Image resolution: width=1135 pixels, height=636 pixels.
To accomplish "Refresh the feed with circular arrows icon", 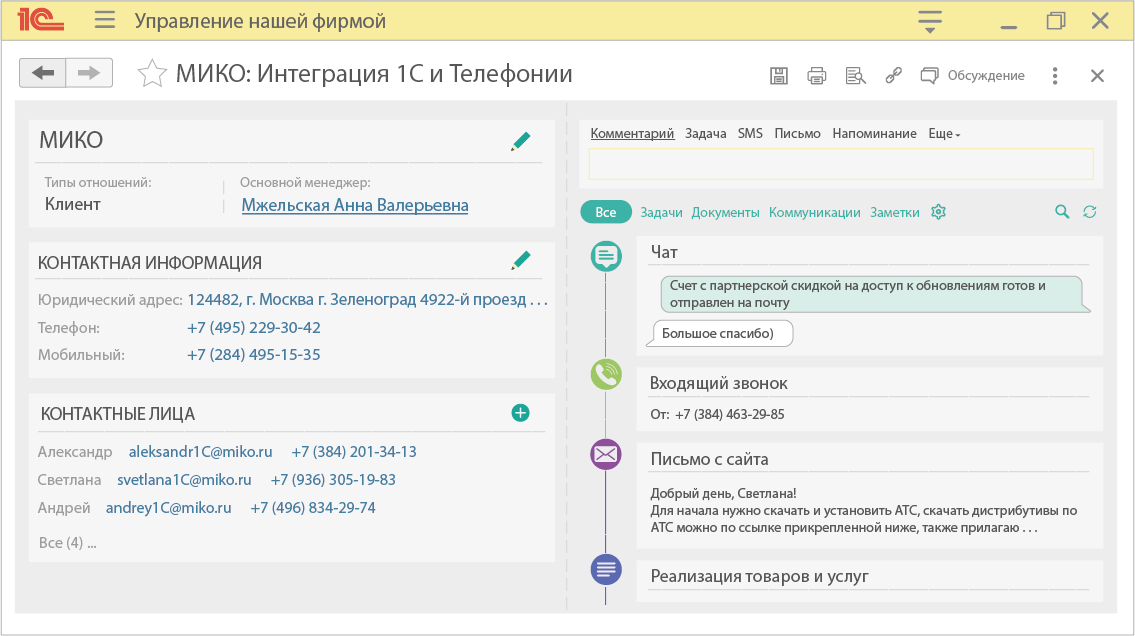I will (1089, 211).
